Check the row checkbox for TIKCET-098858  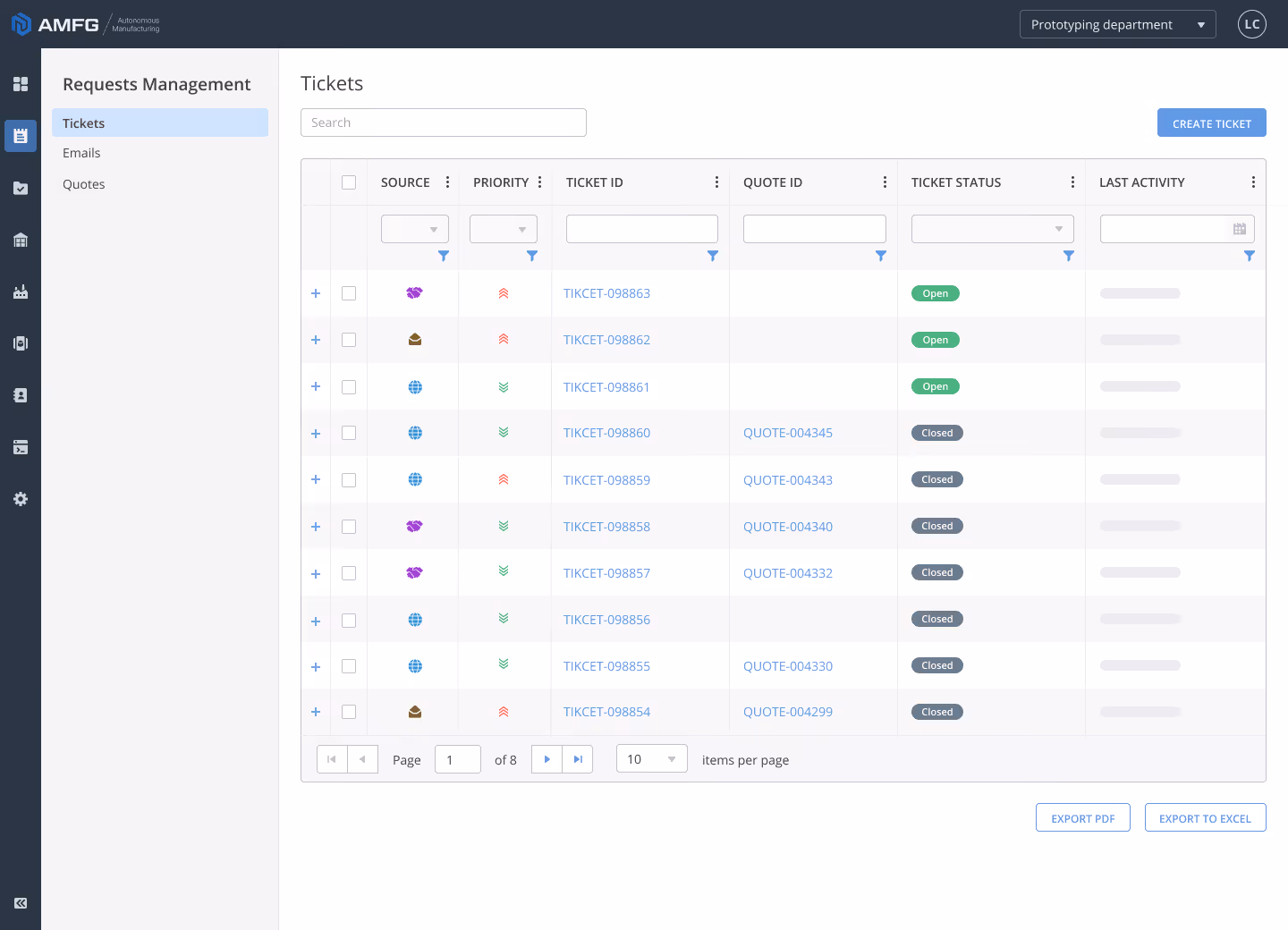tap(349, 527)
